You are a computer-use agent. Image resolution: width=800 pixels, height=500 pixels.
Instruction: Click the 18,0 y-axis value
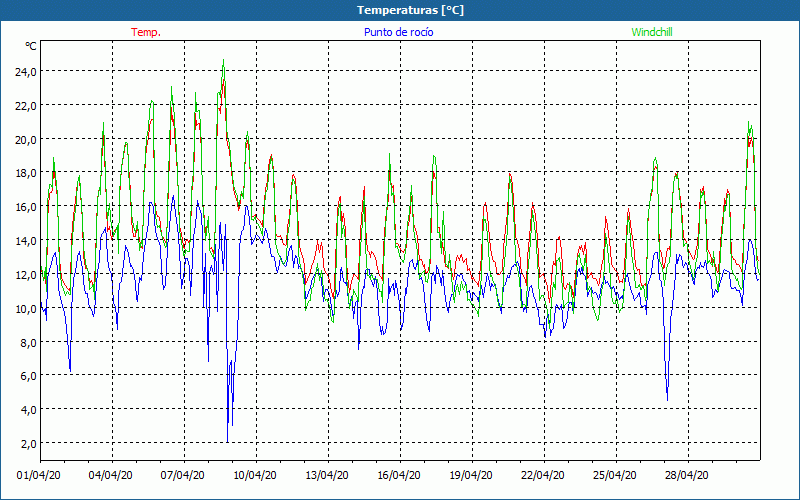tap(26, 173)
